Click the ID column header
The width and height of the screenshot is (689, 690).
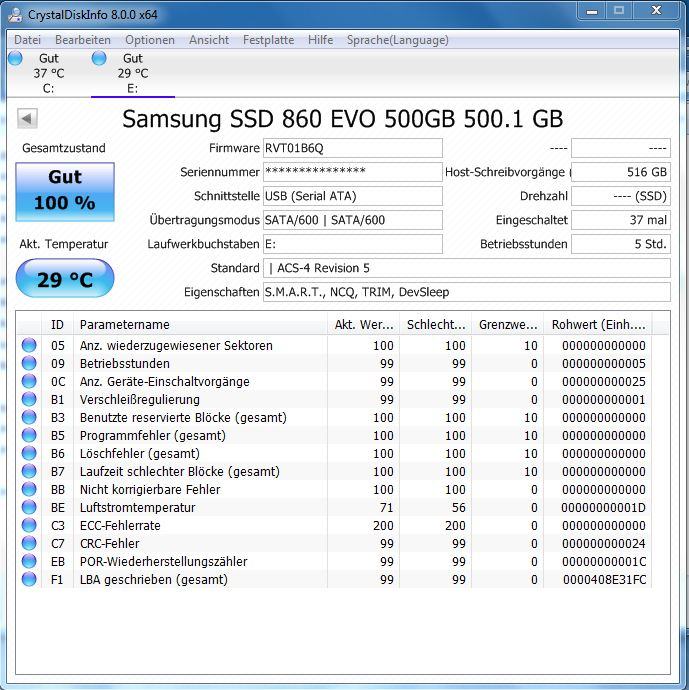[x=57, y=325]
